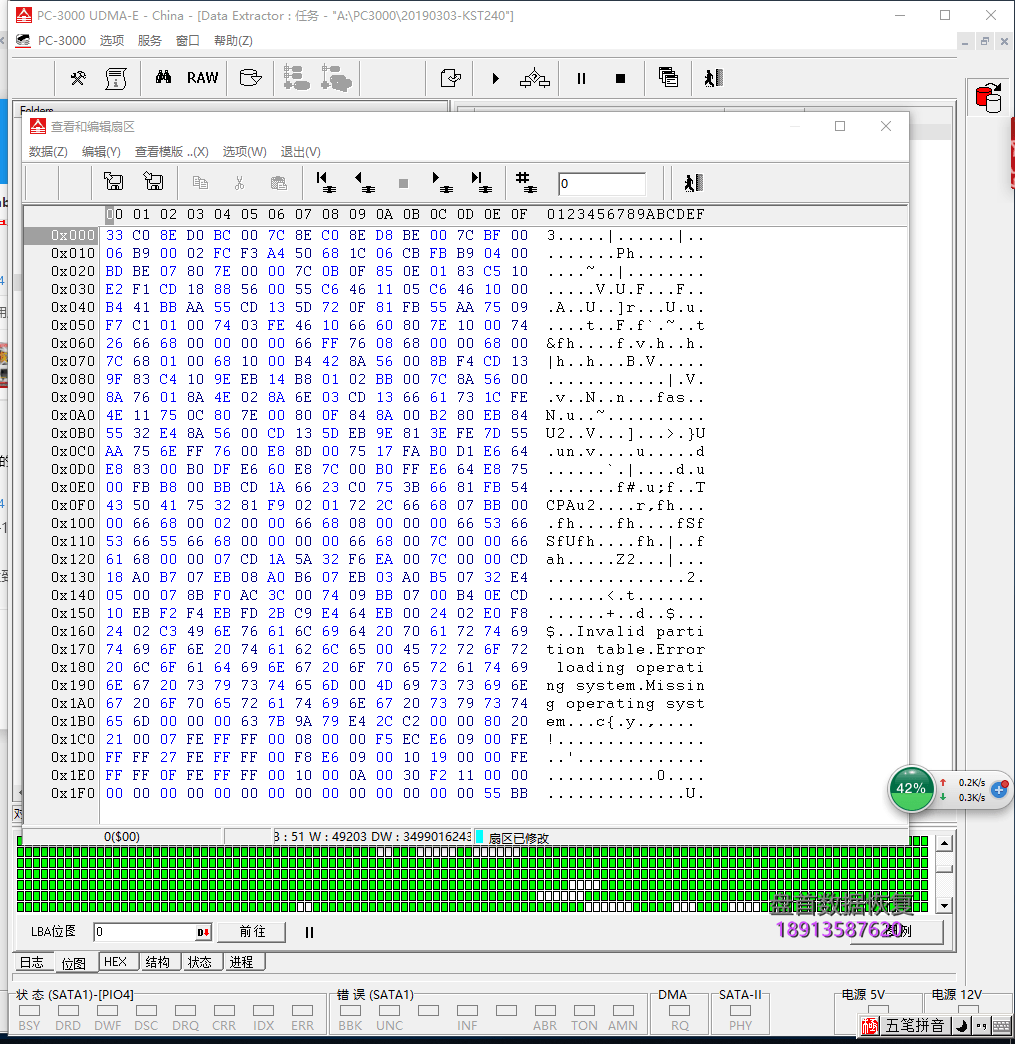This screenshot has height=1044, width=1015.
Task: Open the RAW recovery tool
Action: pyautogui.click(x=202, y=79)
